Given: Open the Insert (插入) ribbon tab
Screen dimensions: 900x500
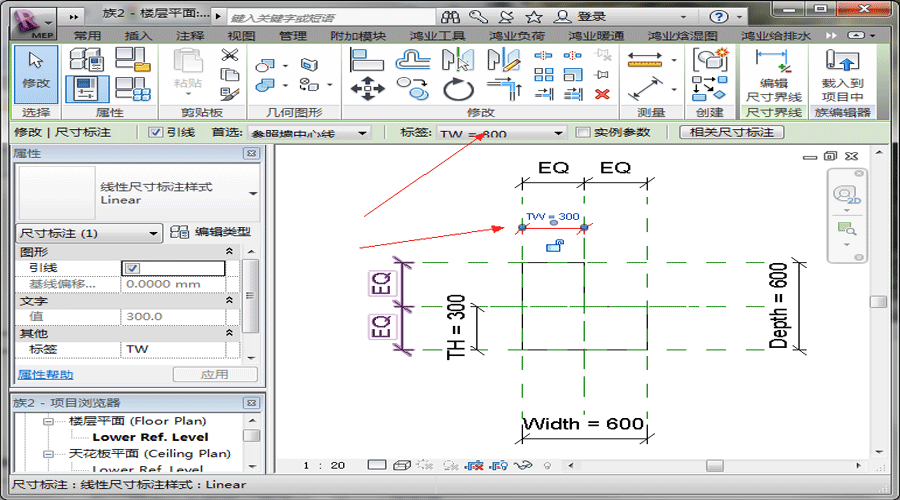Looking at the screenshot, I should [138, 35].
